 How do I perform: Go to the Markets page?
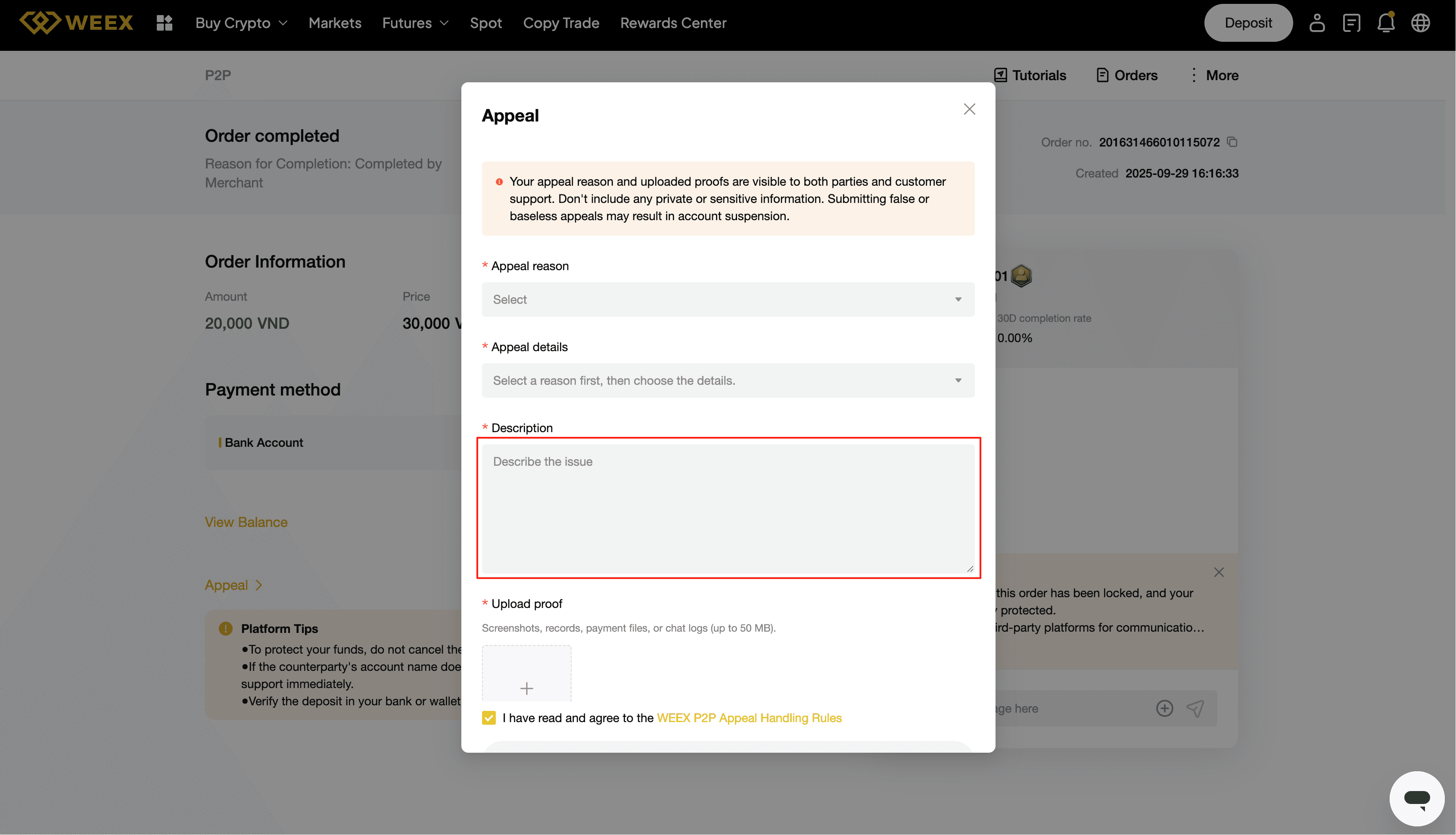pyautogui.click(x=335, y=23)
